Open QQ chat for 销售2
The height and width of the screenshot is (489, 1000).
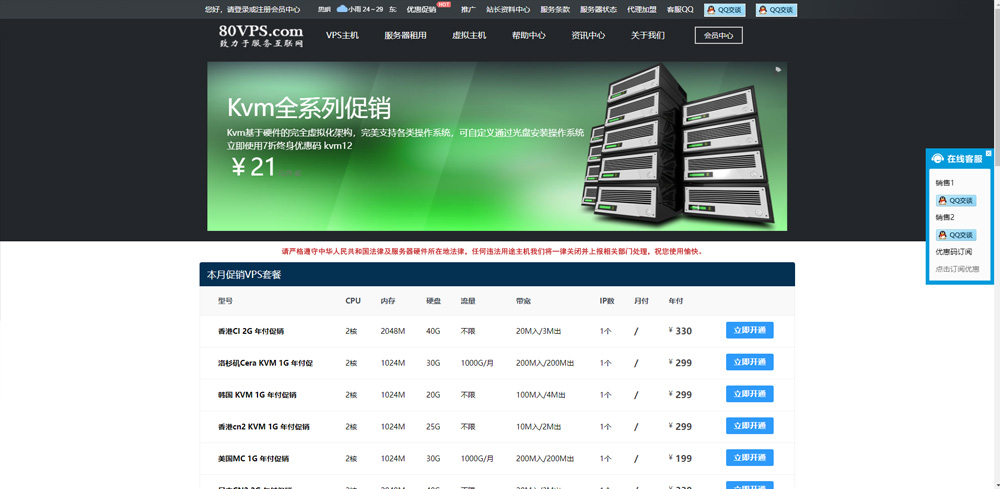955,235
